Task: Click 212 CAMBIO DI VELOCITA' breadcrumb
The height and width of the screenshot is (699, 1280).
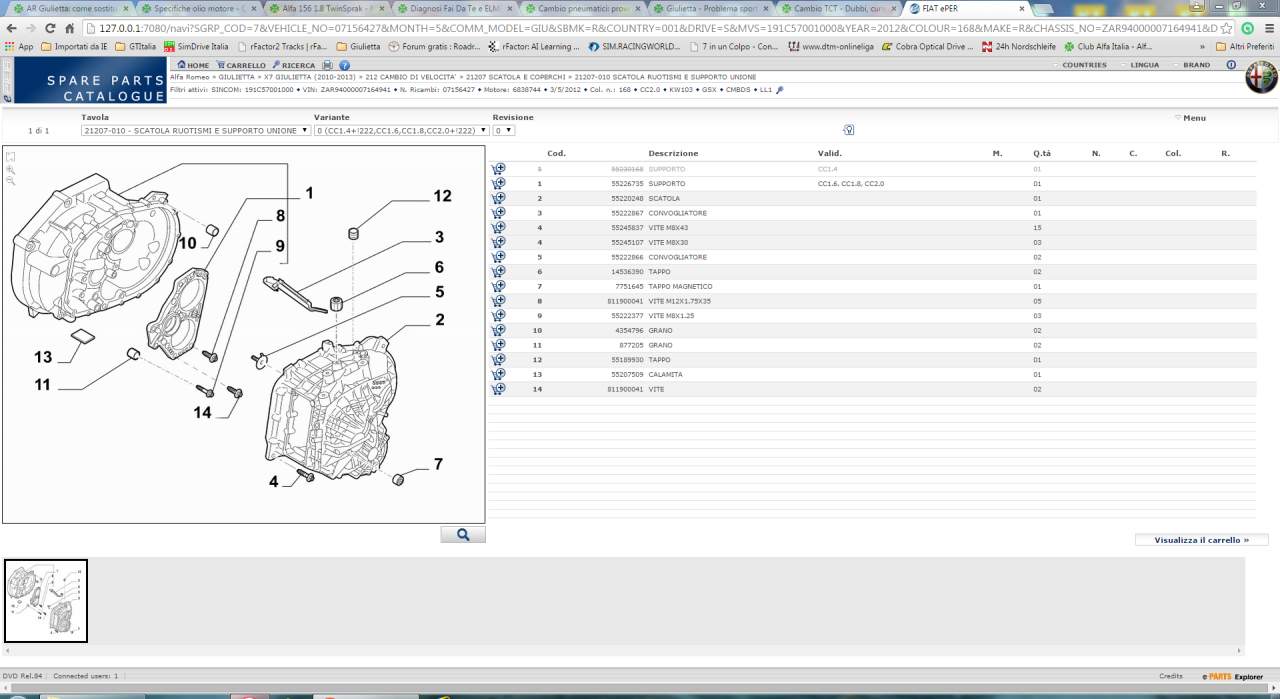Action: pyautogui.click(x=412, y=77)
